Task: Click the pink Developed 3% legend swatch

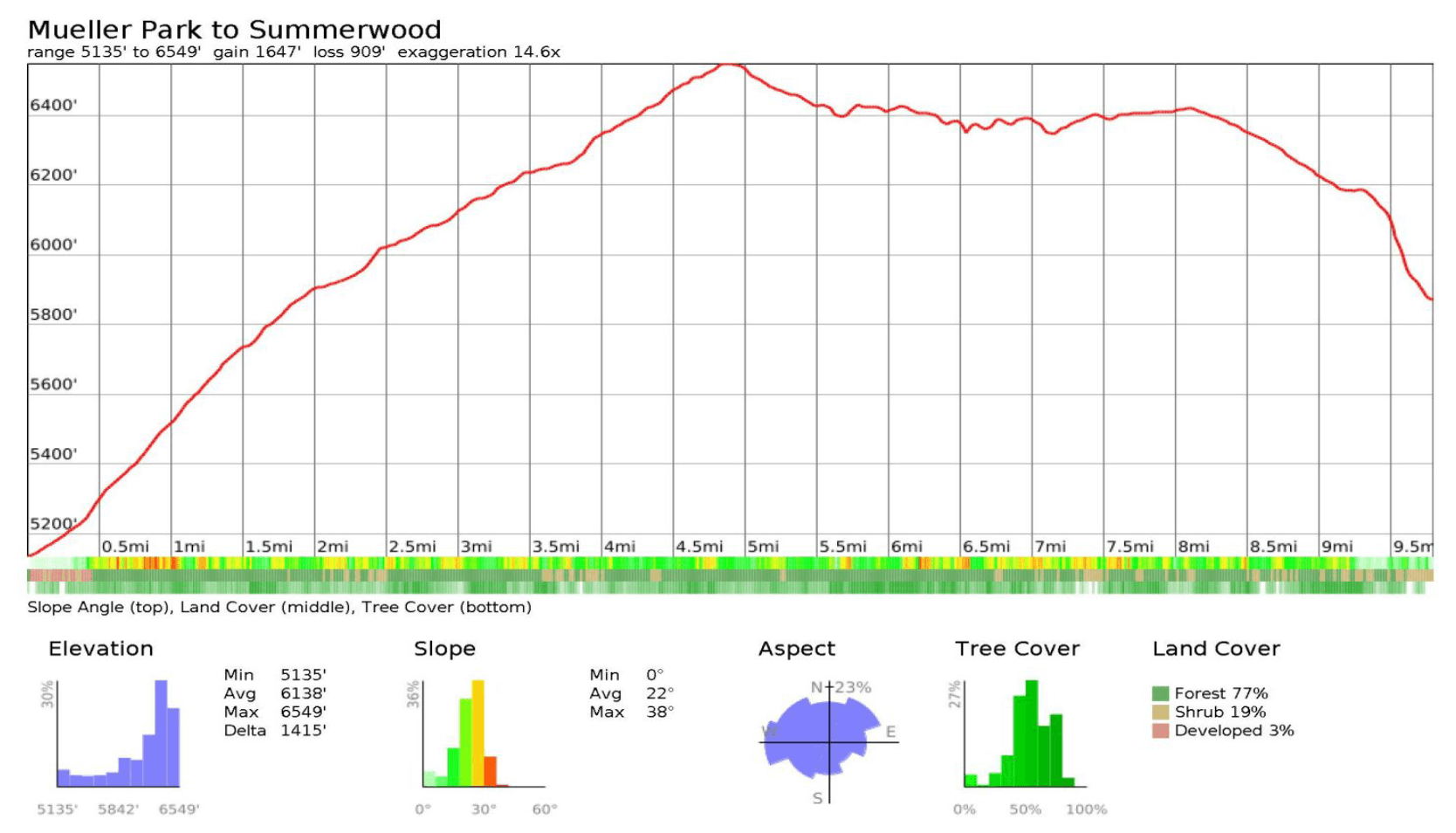Action: [x=1160, y=731]
